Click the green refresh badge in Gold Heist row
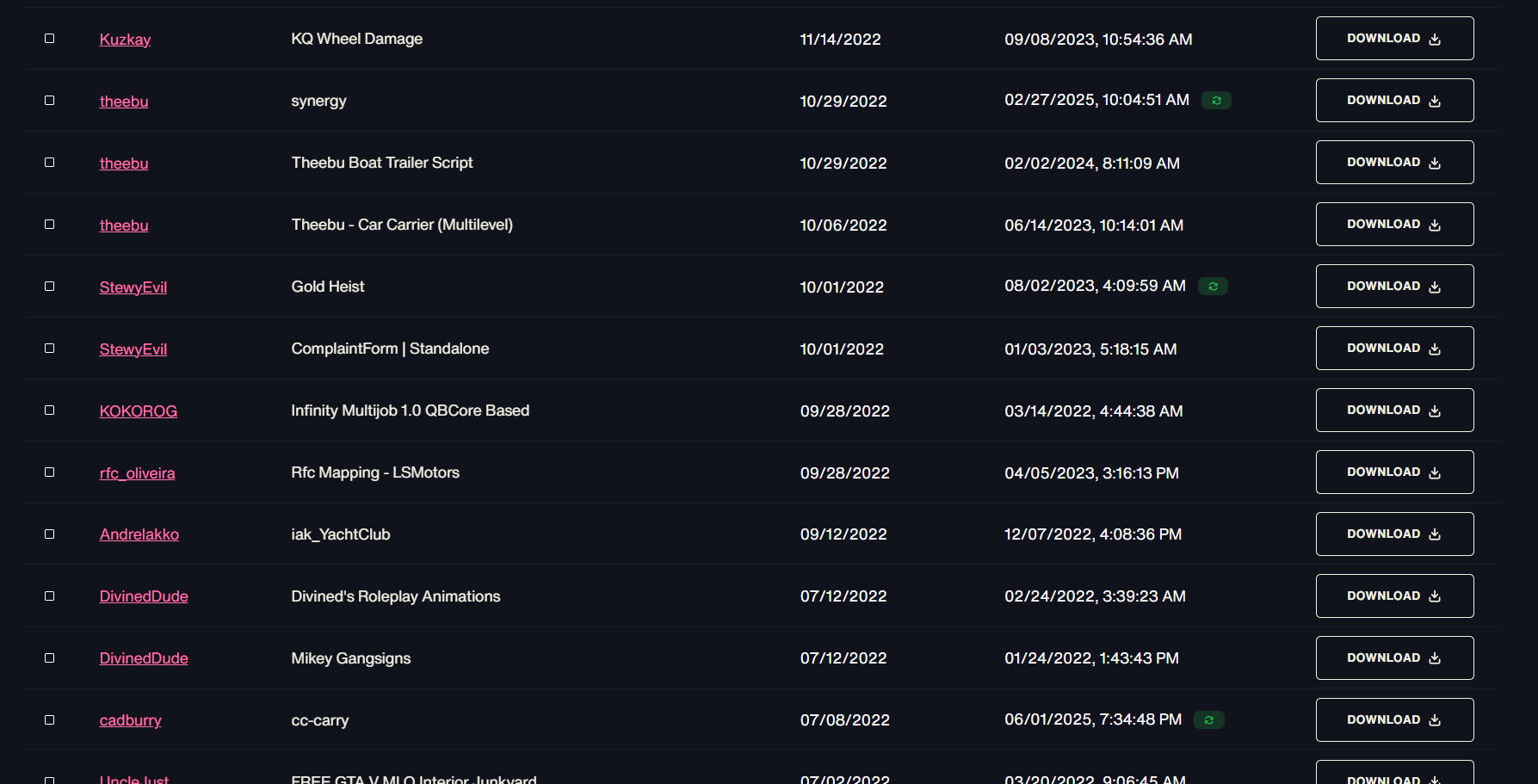 (x=1213, y=287)
